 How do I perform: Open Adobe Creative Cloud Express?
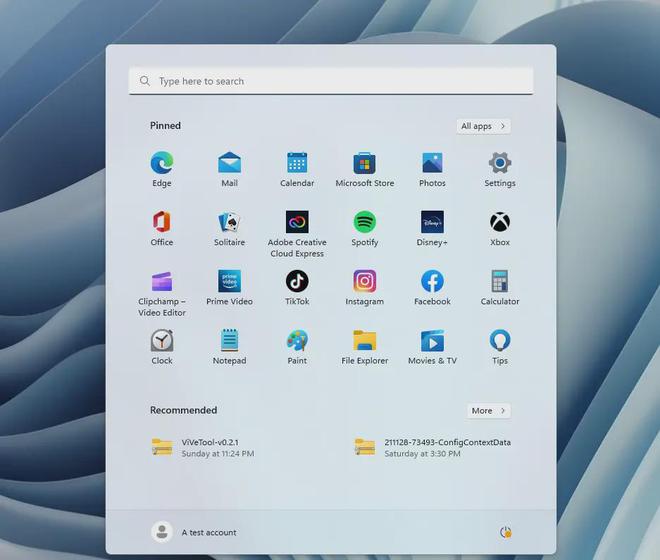click(x=297, y=222)
